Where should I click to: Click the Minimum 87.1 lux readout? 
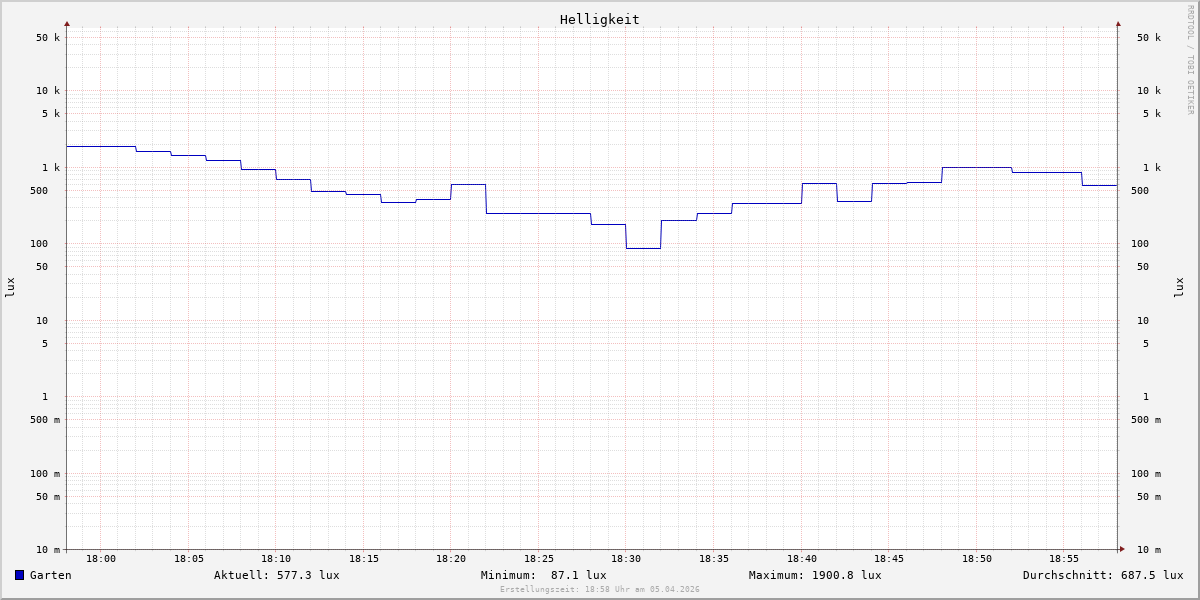(543, 575)
